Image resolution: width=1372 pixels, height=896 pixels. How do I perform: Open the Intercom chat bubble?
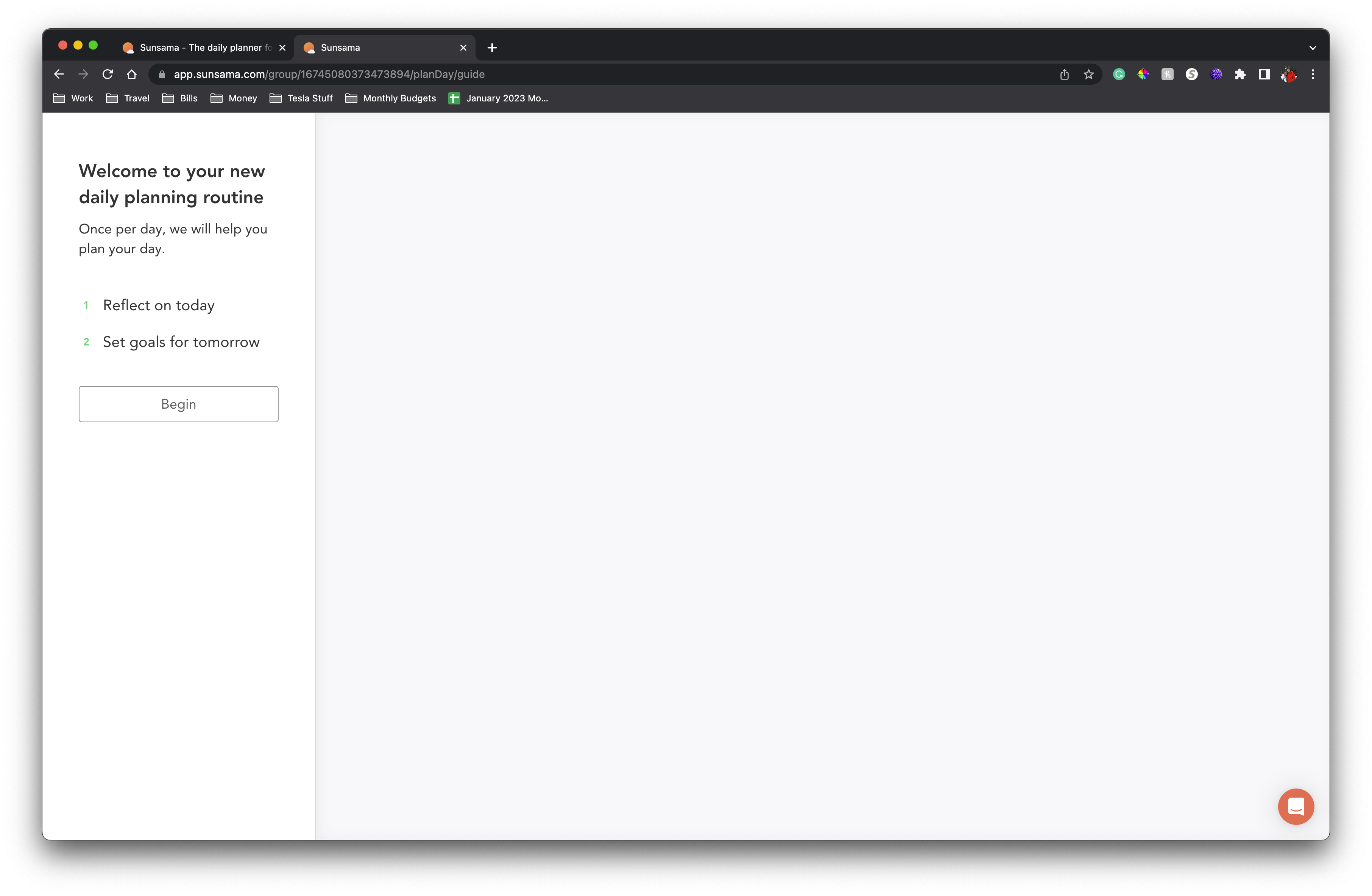point(1295,806)
